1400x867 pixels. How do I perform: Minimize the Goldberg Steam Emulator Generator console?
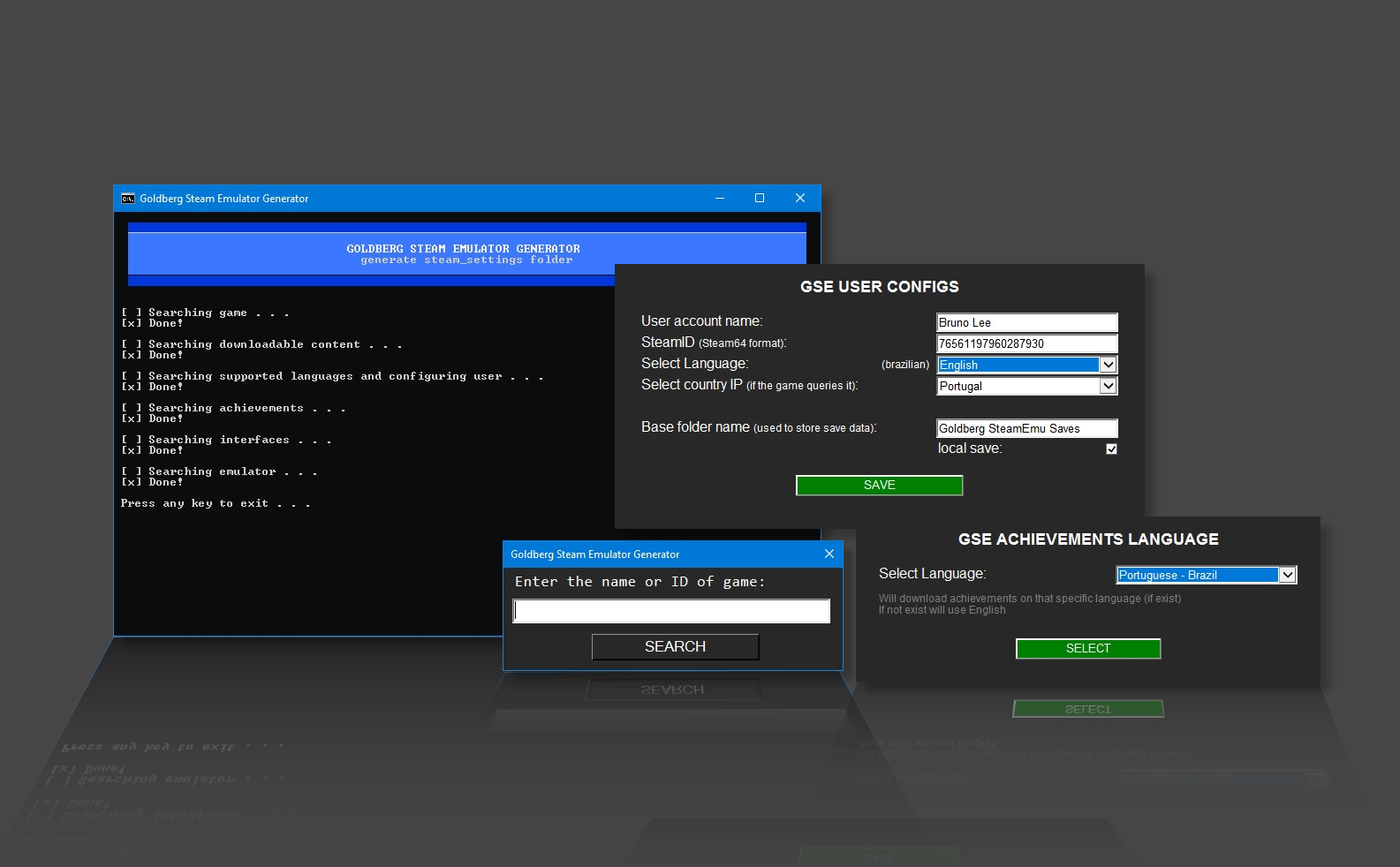click(x=720, y=199)
